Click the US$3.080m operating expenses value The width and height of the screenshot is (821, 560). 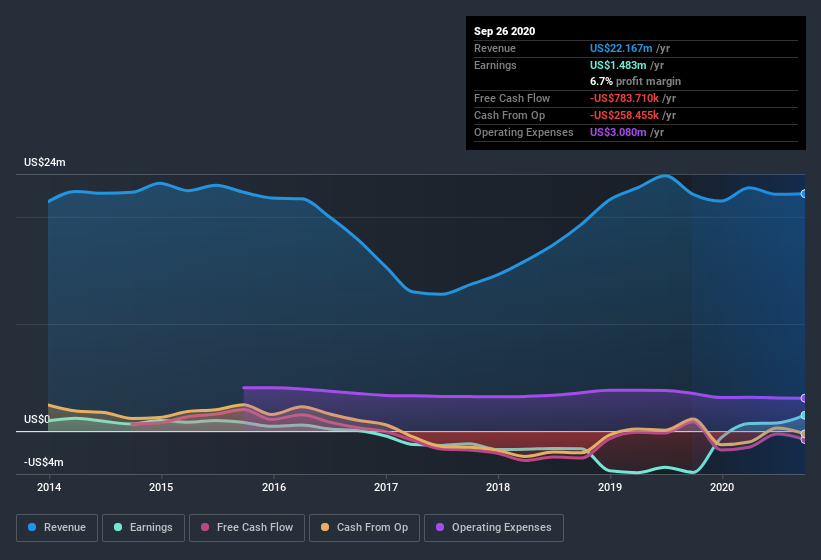coord(618,132)
